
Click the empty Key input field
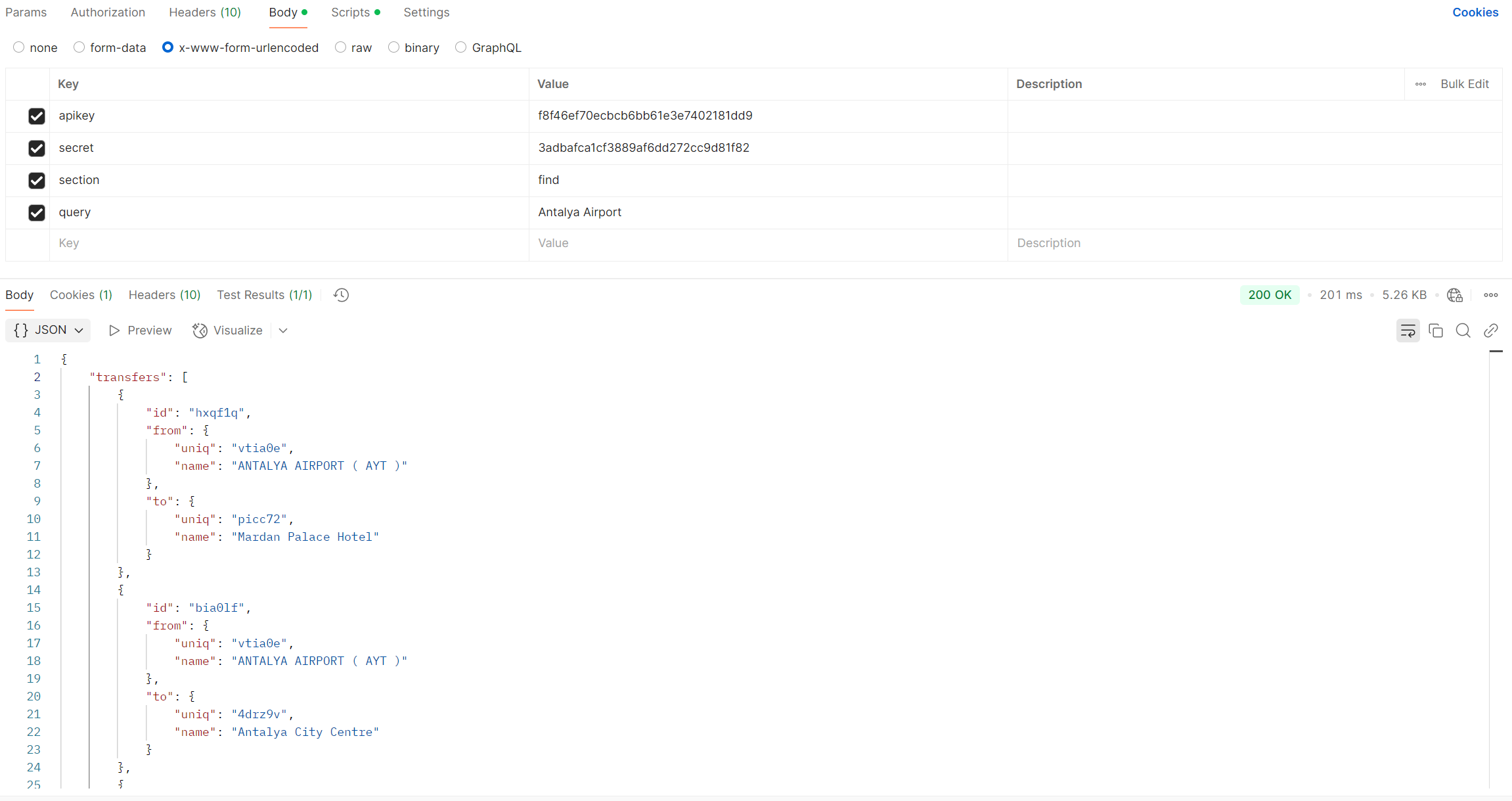click(289, 243)
